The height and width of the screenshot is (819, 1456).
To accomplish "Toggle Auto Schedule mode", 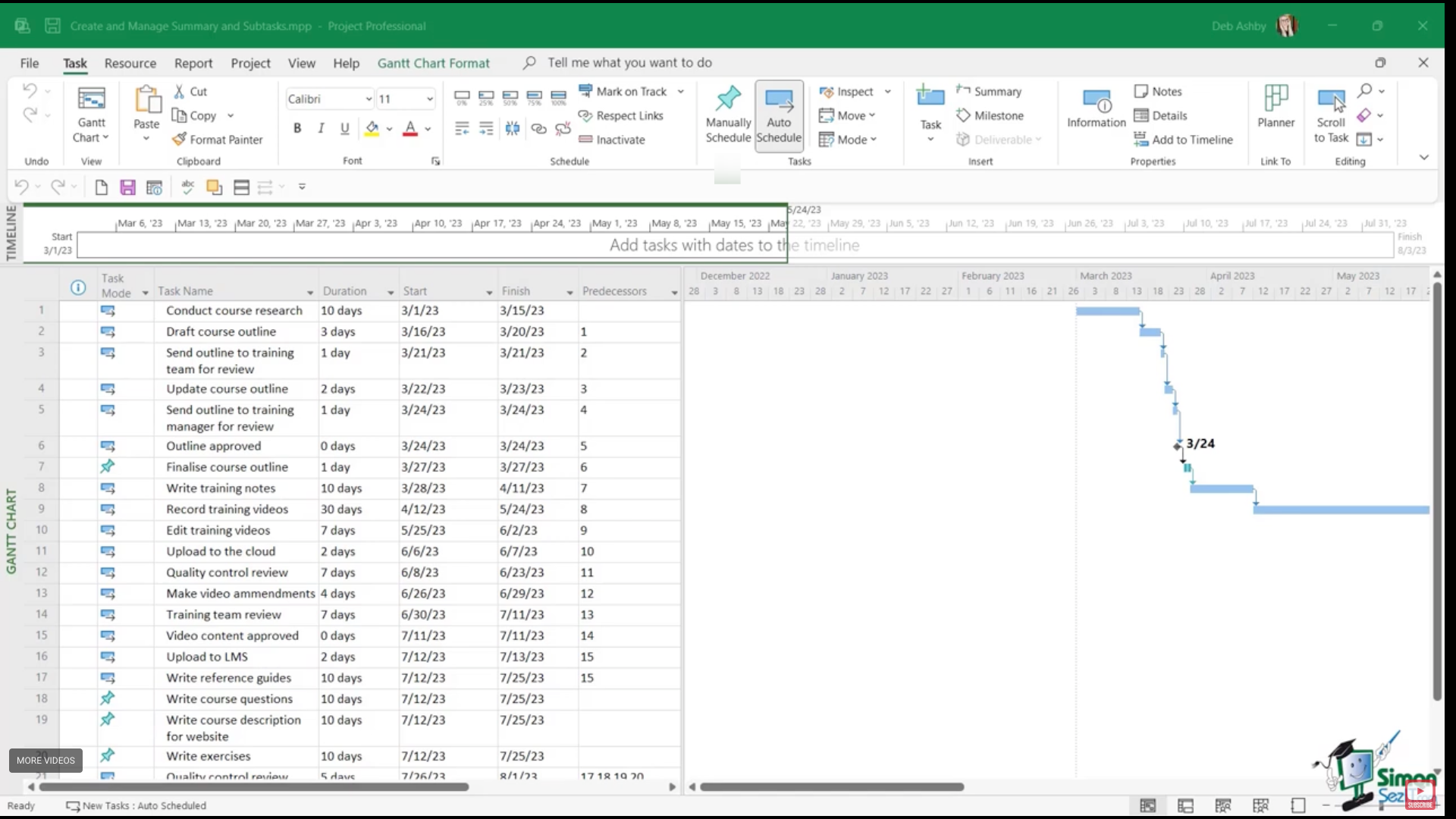I will pyautogui.click(x=779, y=114).
